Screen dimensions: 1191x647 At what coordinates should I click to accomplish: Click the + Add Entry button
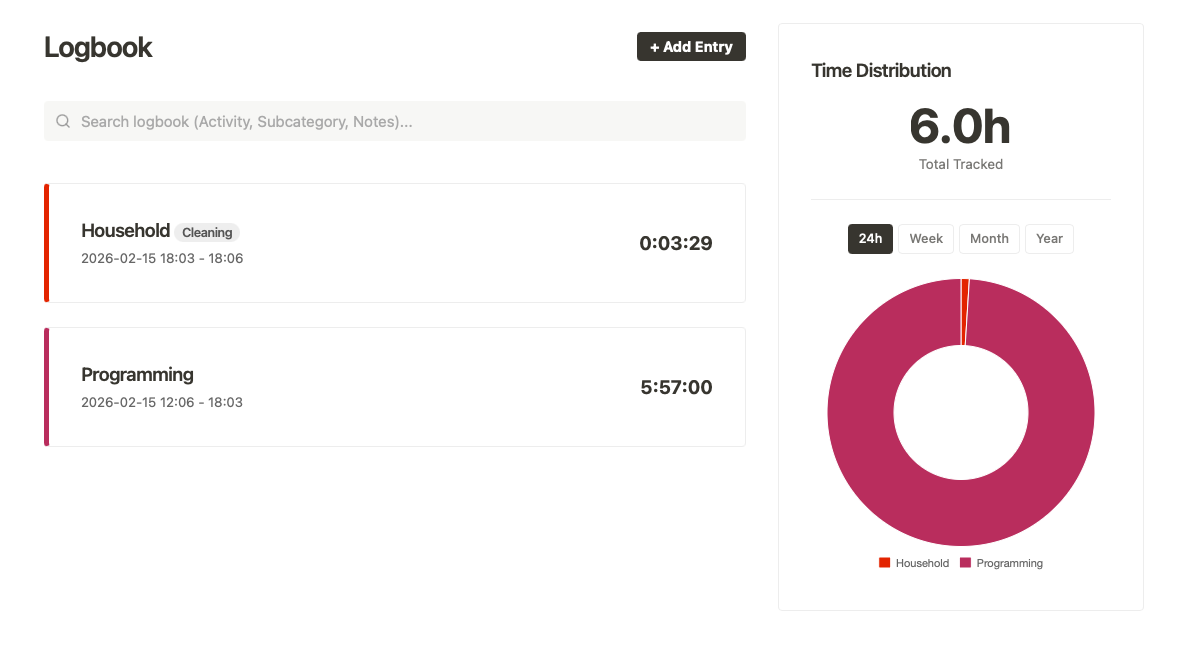[691, 47]
